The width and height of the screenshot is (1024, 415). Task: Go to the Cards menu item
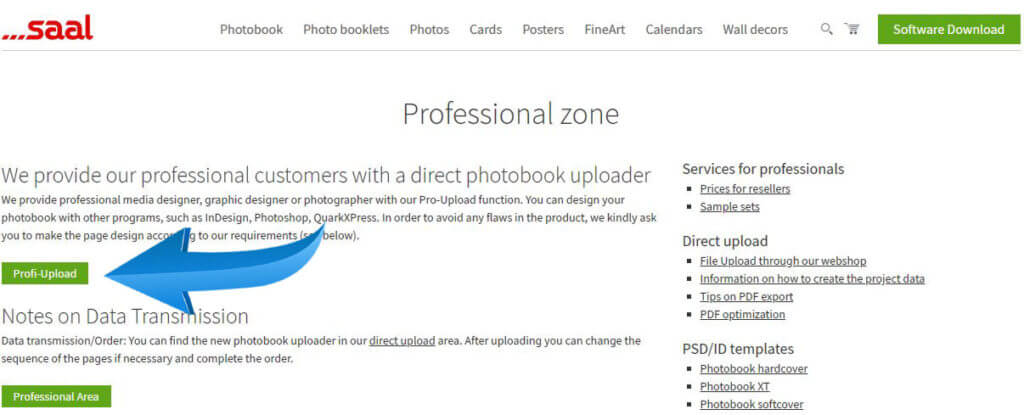tap(485, 29)
